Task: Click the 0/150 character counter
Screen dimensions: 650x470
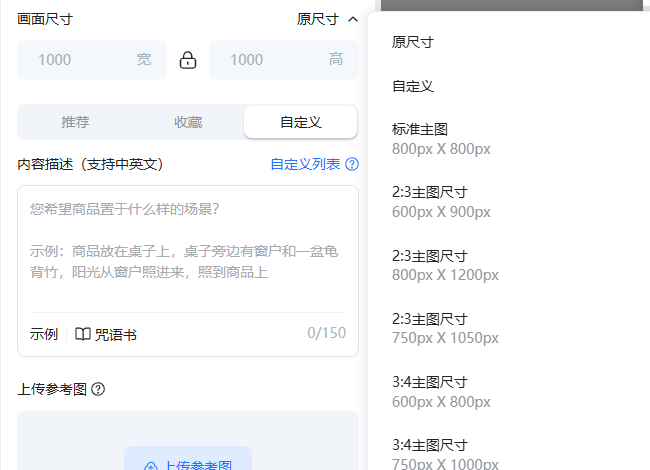Action: click(x=327, y=333)
